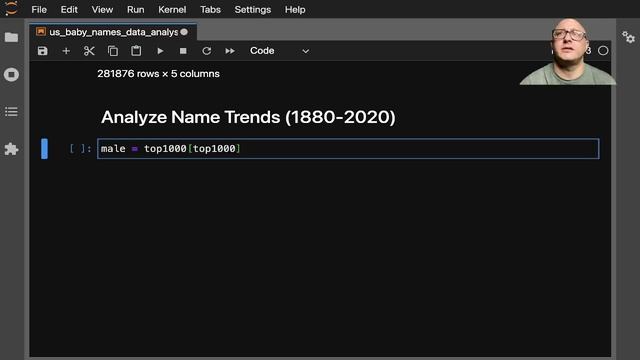
Task: Open the cell type Code dropdown
Action: click(280, 51)
